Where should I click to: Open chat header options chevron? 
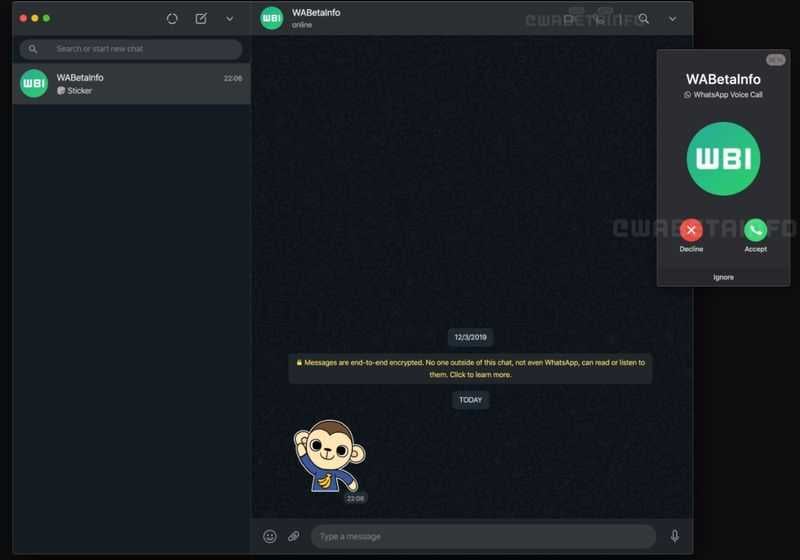[672, 19]
